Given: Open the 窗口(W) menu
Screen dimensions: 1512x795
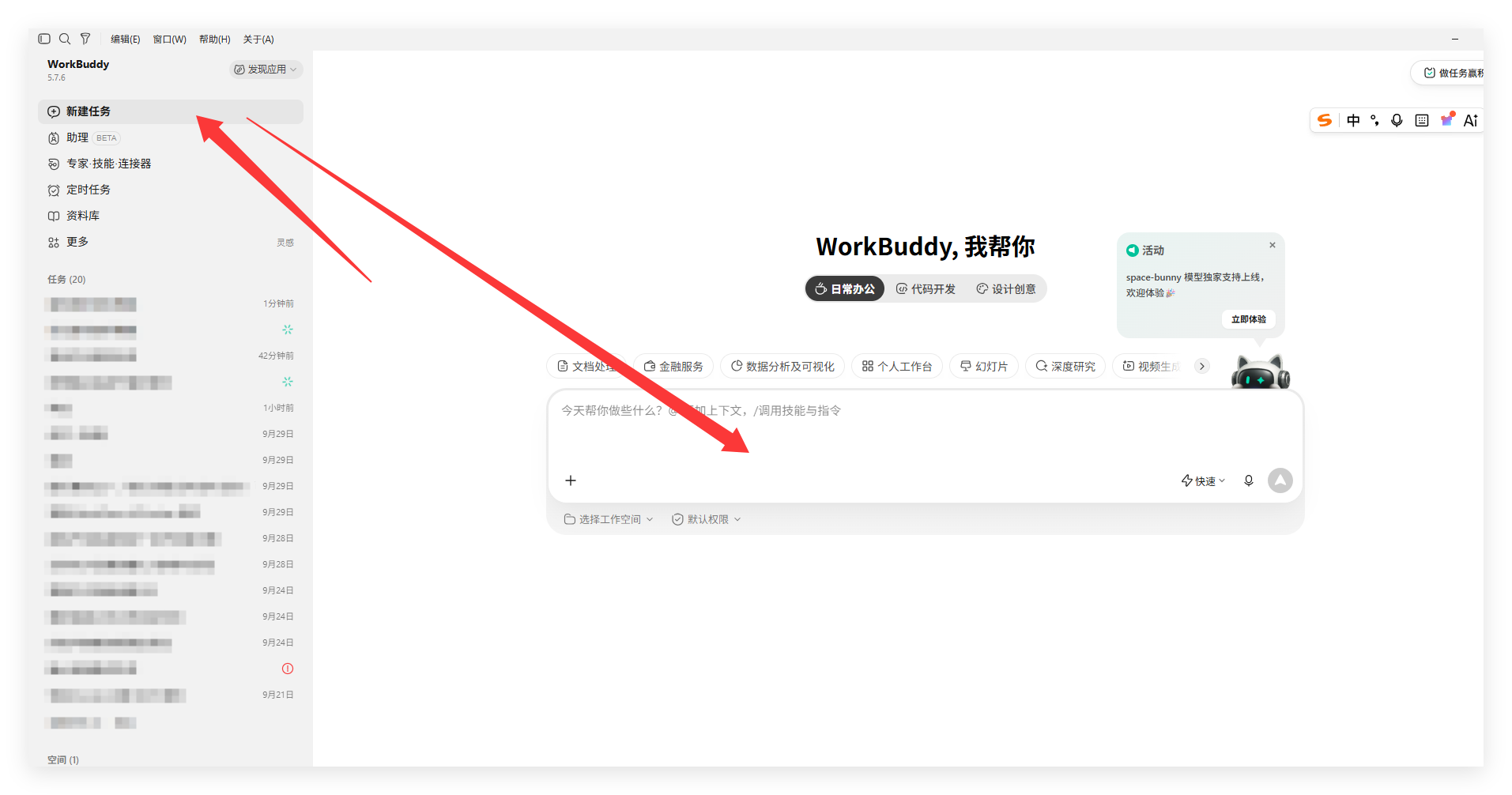Looking at the screenshot, I should (169, 40).
